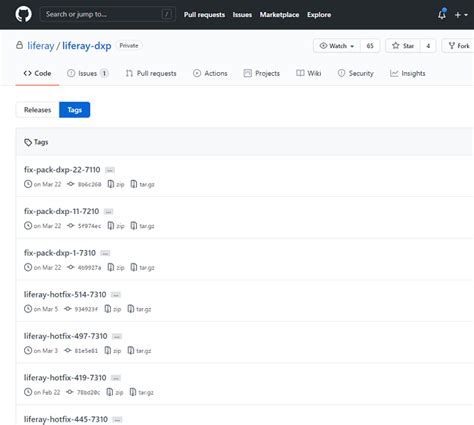Screen dimensions: 474x425
Task: Select the blue Tags button
Action: tap(74, 110)
